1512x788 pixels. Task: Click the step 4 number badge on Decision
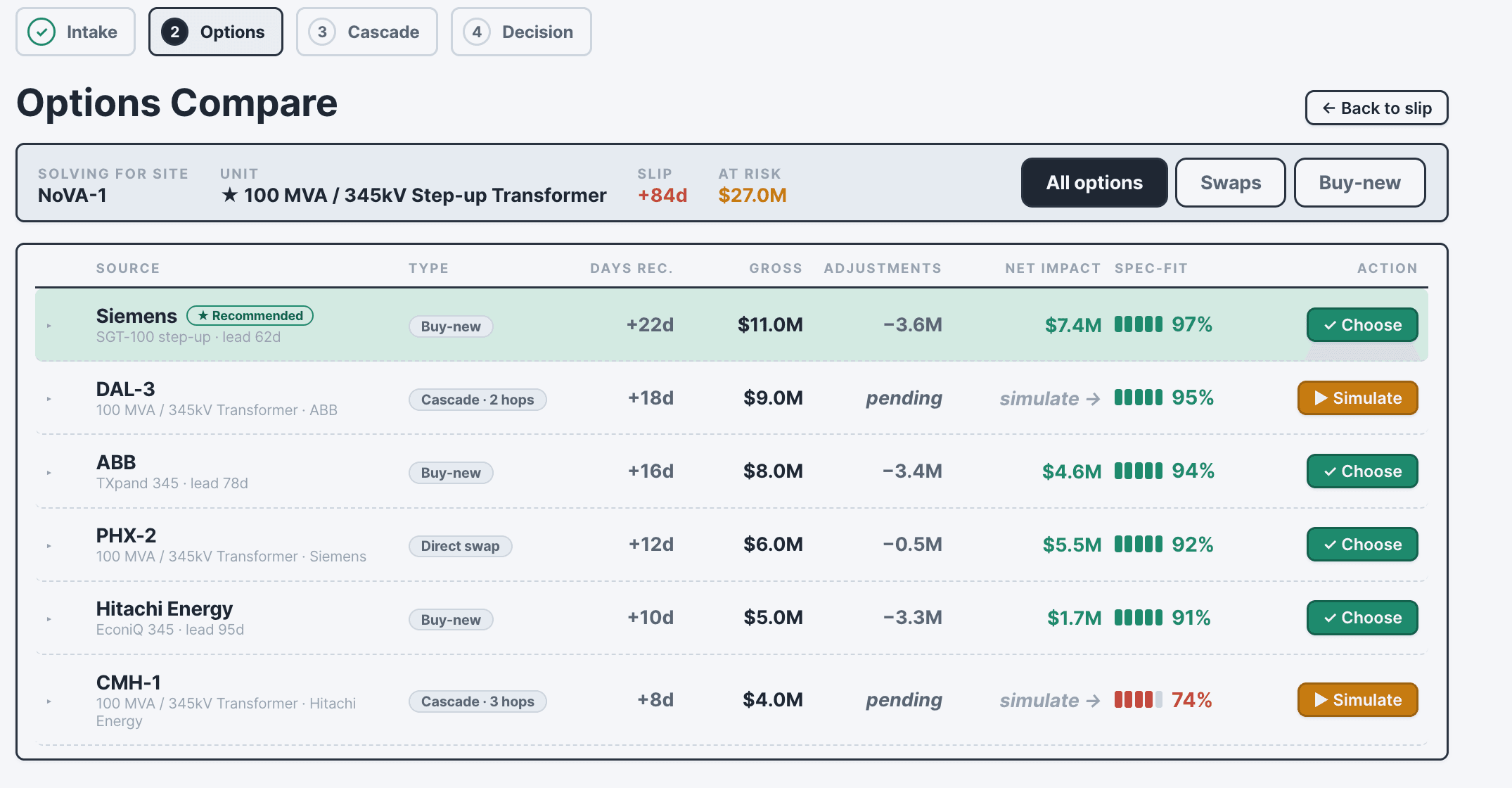coord(477,32)
